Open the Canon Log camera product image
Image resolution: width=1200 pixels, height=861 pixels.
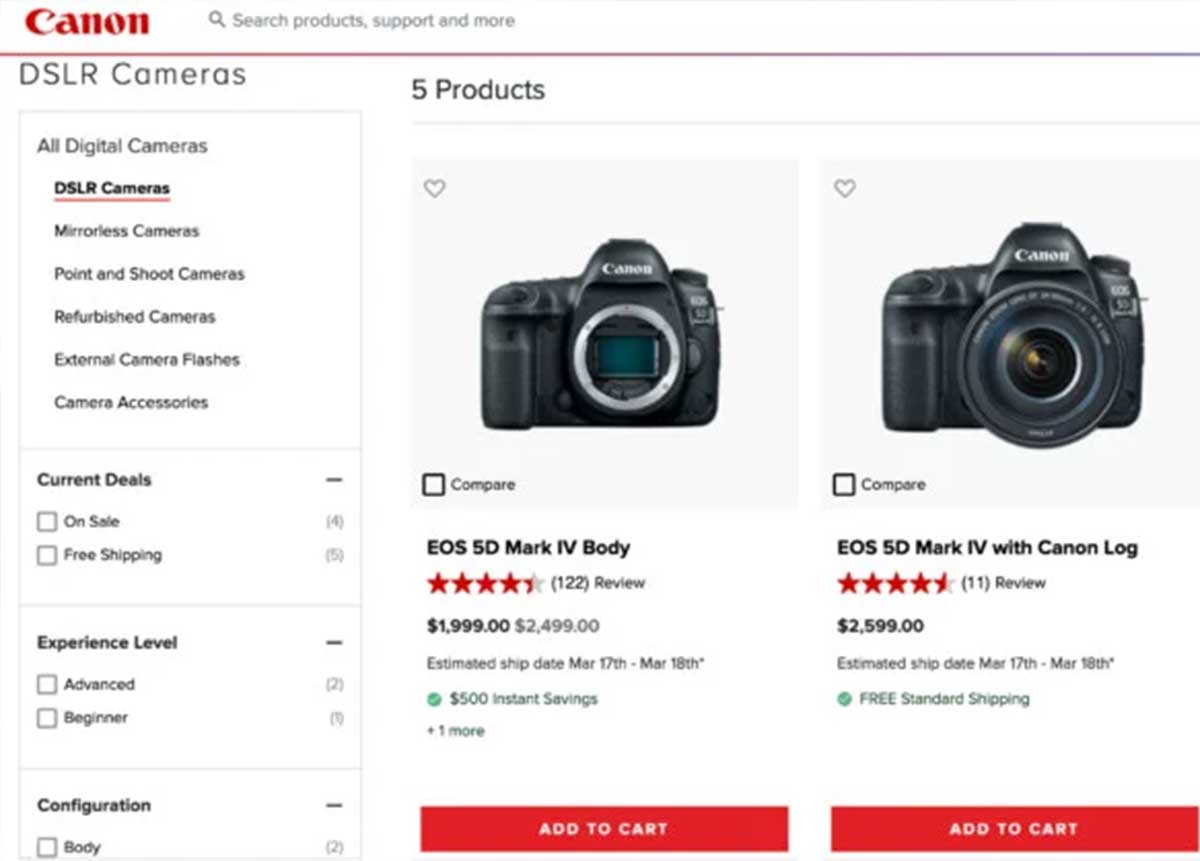[1010, 335]
